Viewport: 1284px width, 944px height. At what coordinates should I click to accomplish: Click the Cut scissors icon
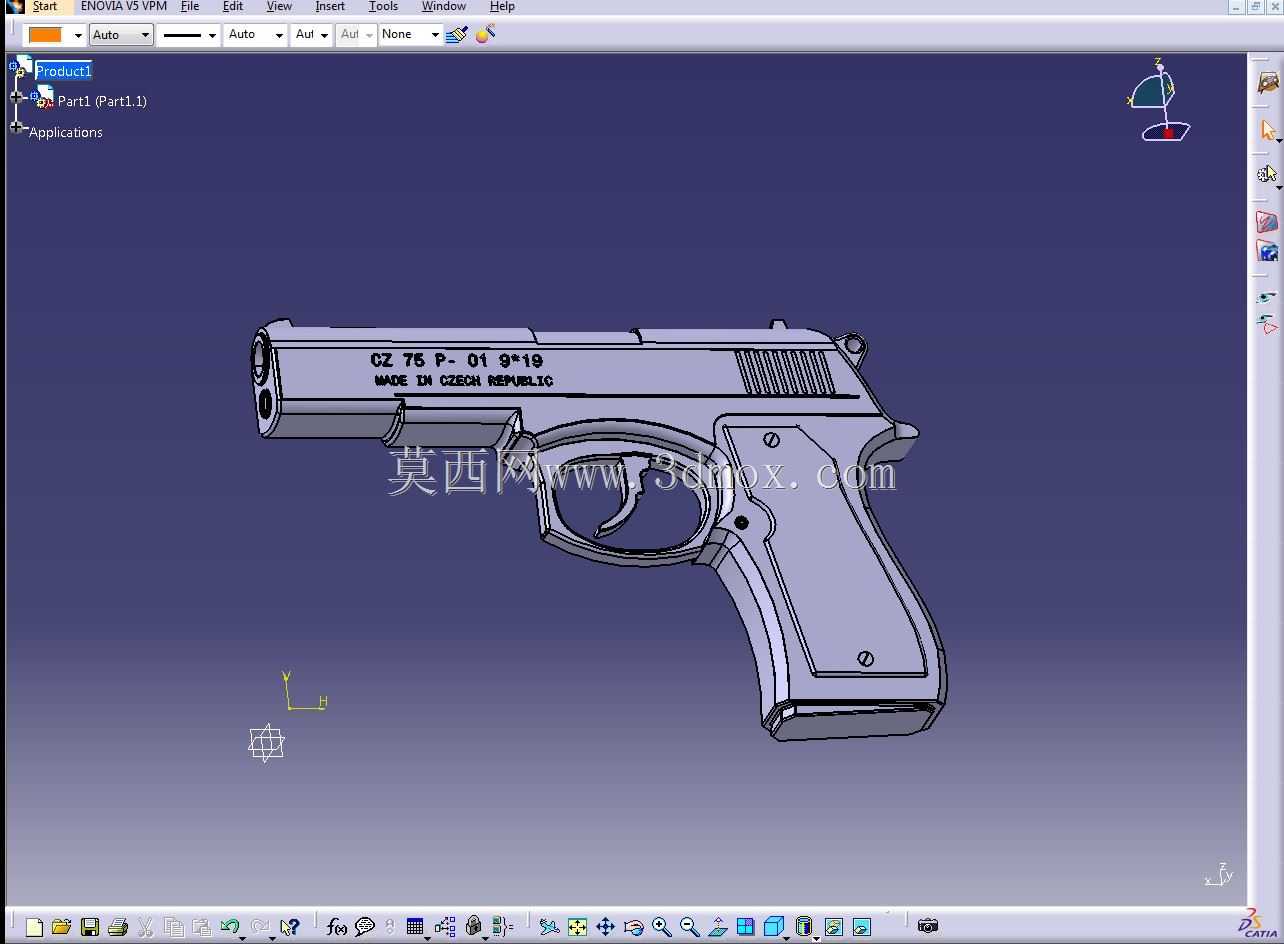(x=145, y=927)
